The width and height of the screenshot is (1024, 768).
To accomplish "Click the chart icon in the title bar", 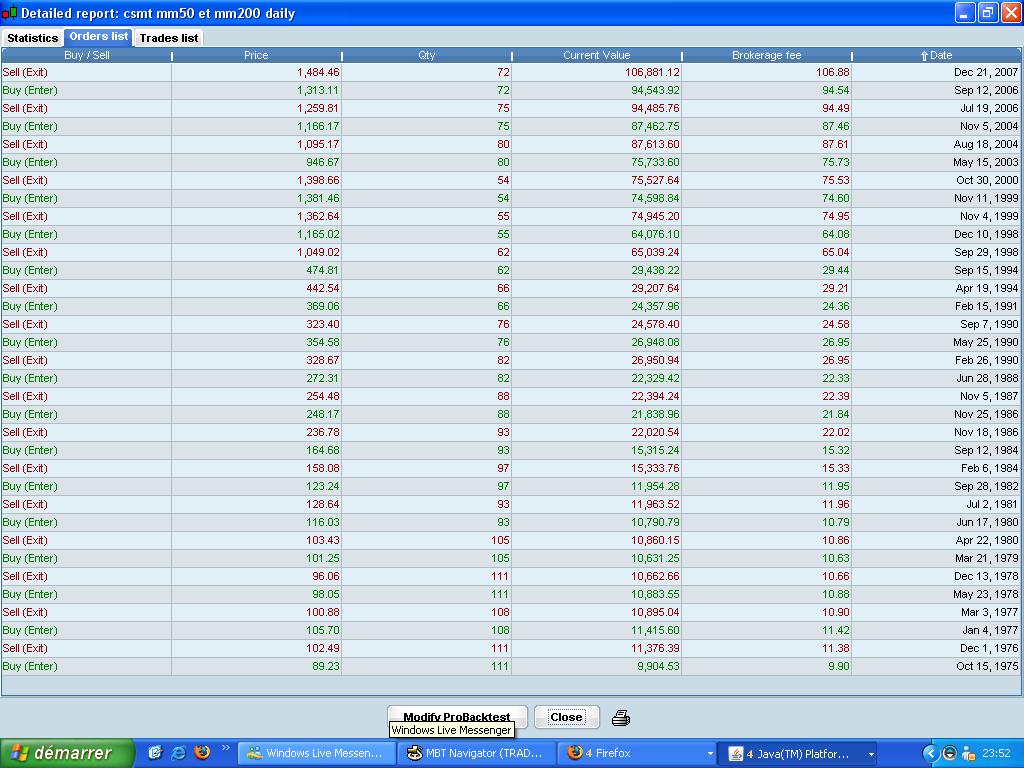I will click(10, 13).
